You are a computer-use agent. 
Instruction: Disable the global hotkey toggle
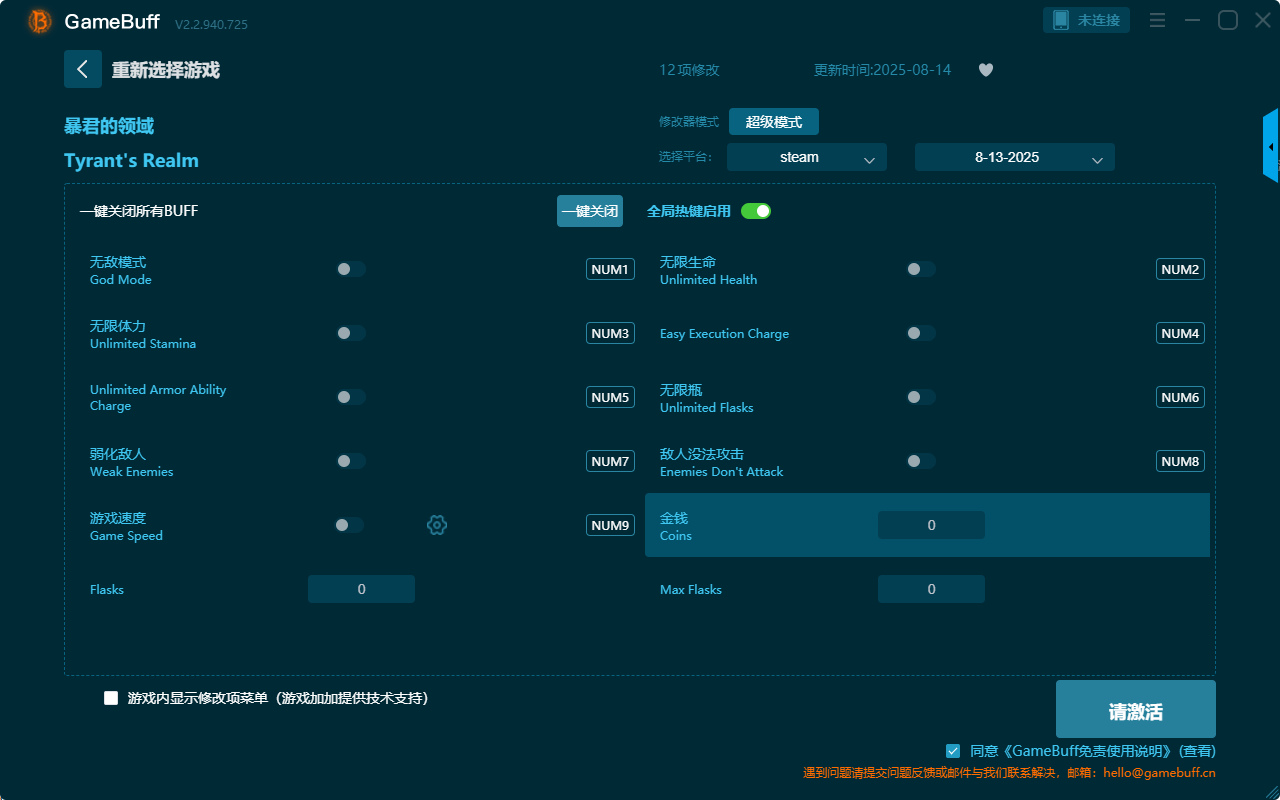[756, 211]
